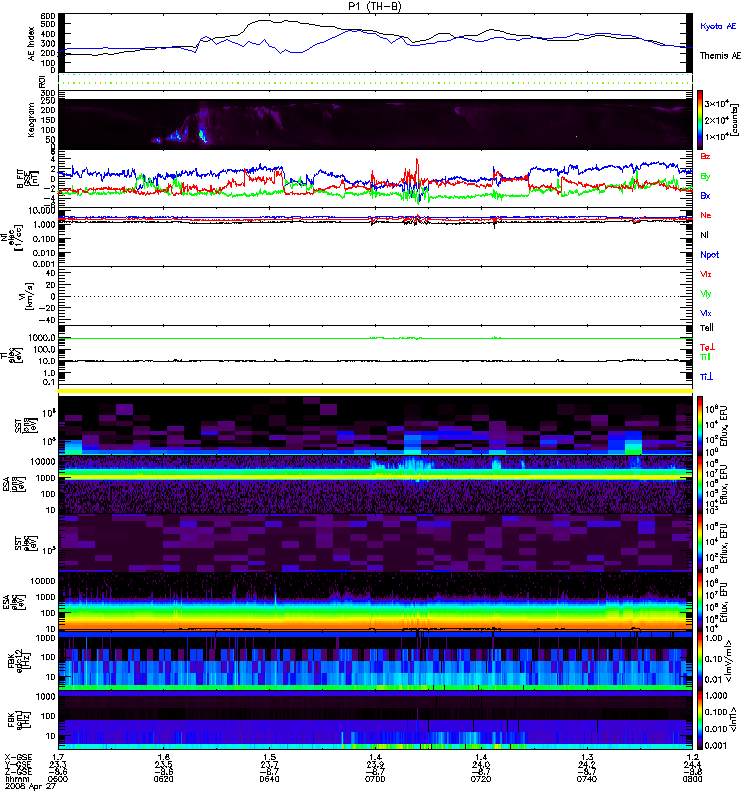The width and height of the screenshot is (750, 800).
Task: Click the 0640 time tick label
Action: 269,779
